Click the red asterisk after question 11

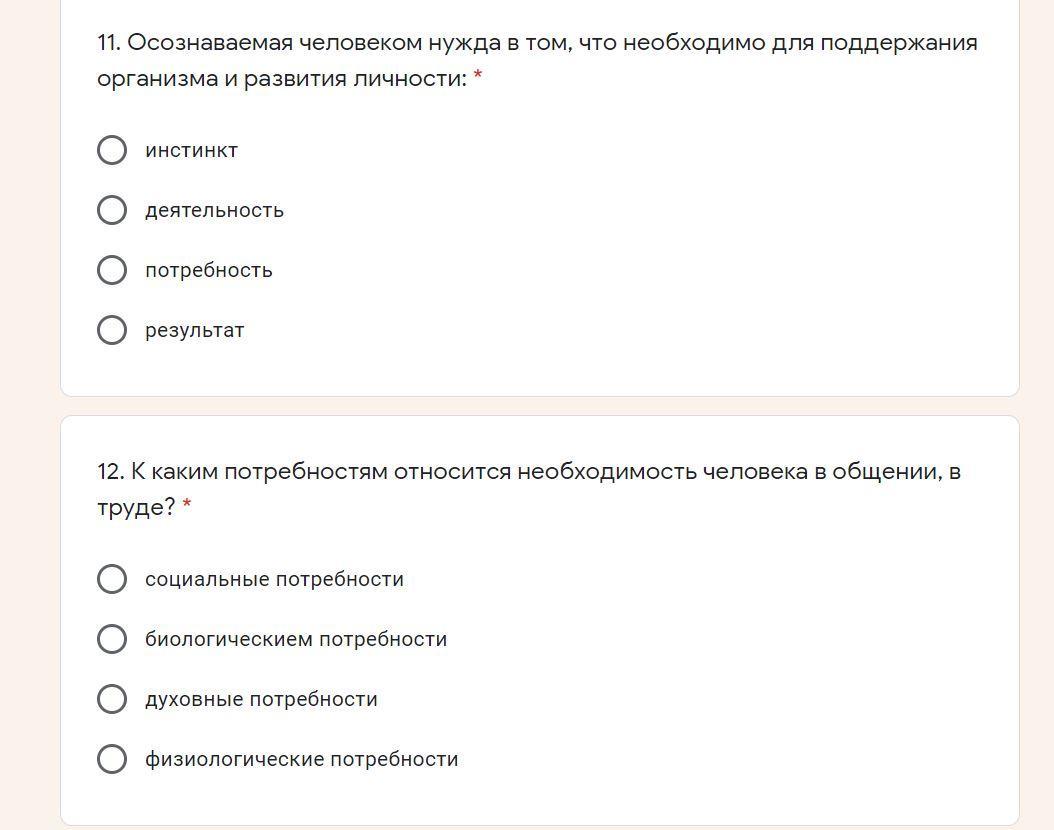[478, 77]
